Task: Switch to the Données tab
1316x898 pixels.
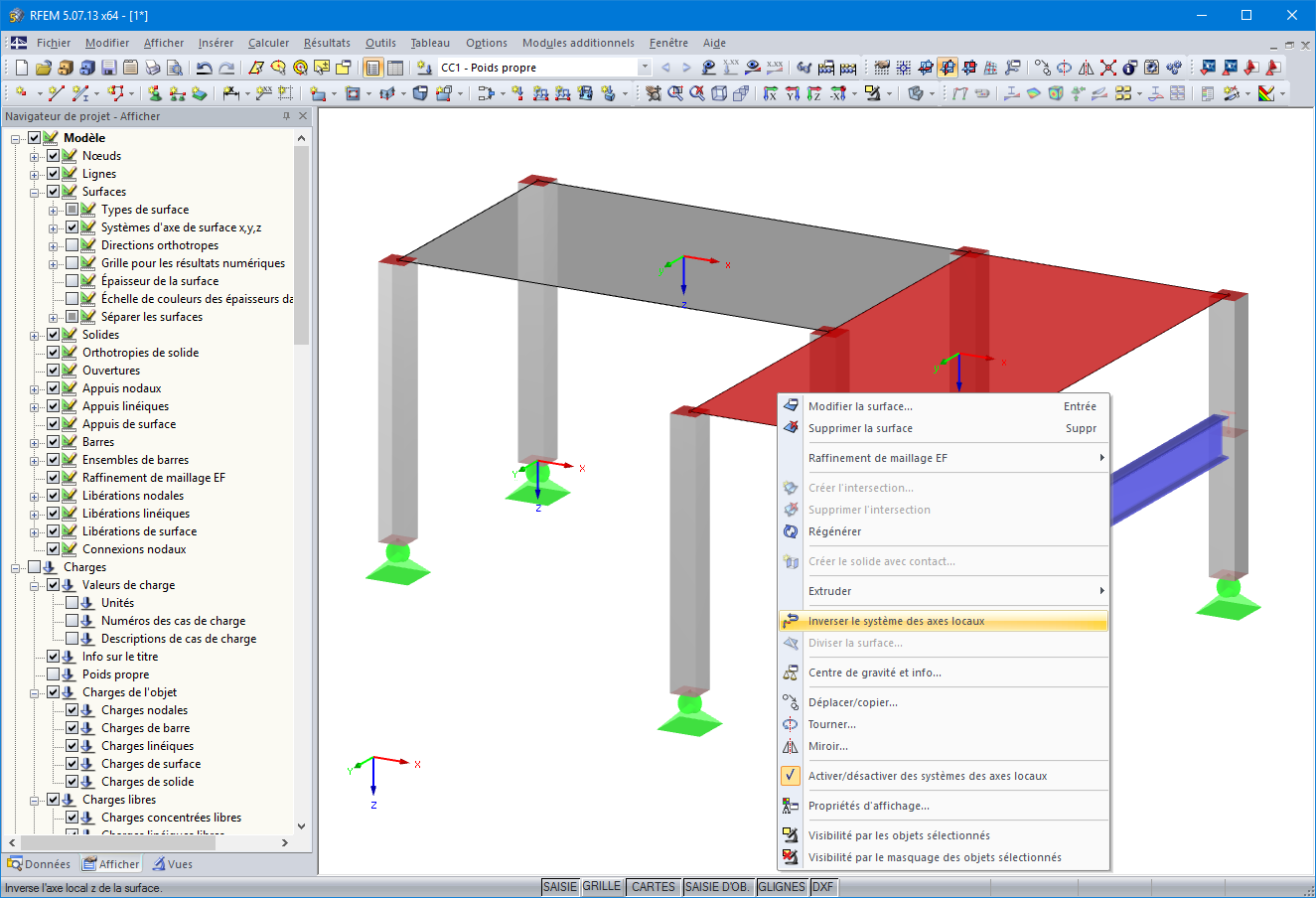Action: [40, 864]
